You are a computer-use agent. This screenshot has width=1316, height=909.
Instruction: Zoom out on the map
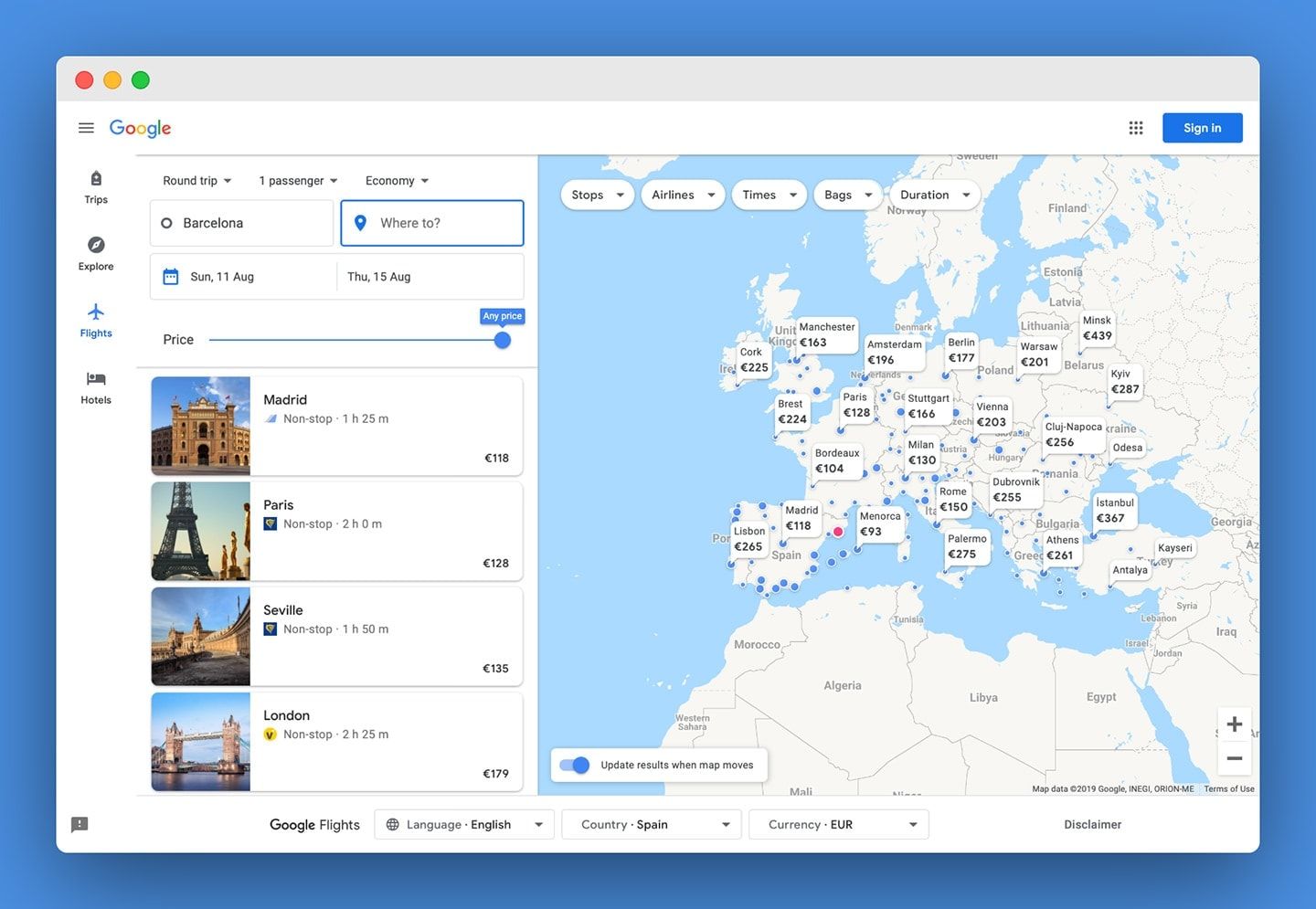click(x=1234, y=758)
